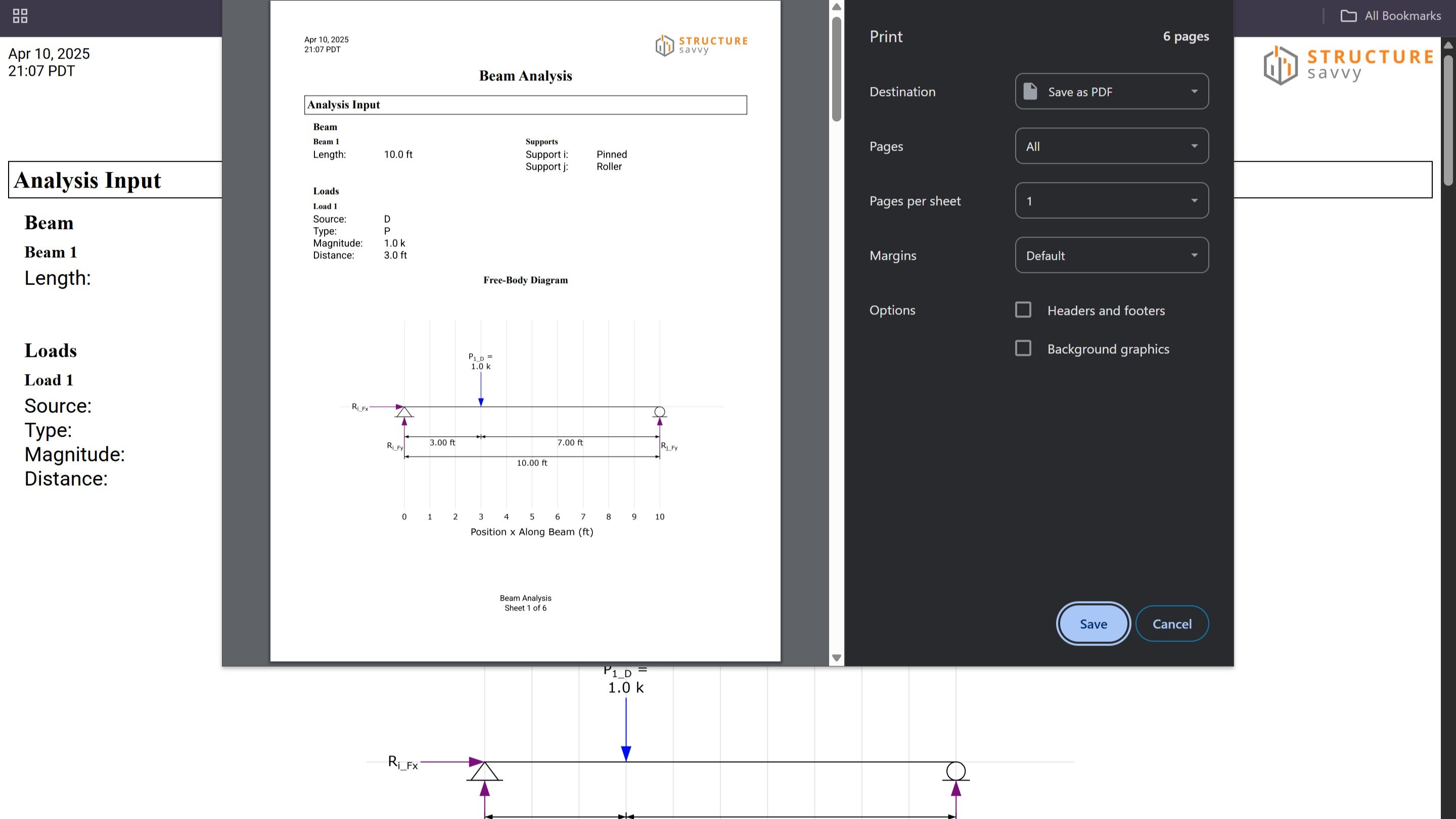
Task: Open the Destination dropdown (Save as PDF)
Action: point(1112,92)
